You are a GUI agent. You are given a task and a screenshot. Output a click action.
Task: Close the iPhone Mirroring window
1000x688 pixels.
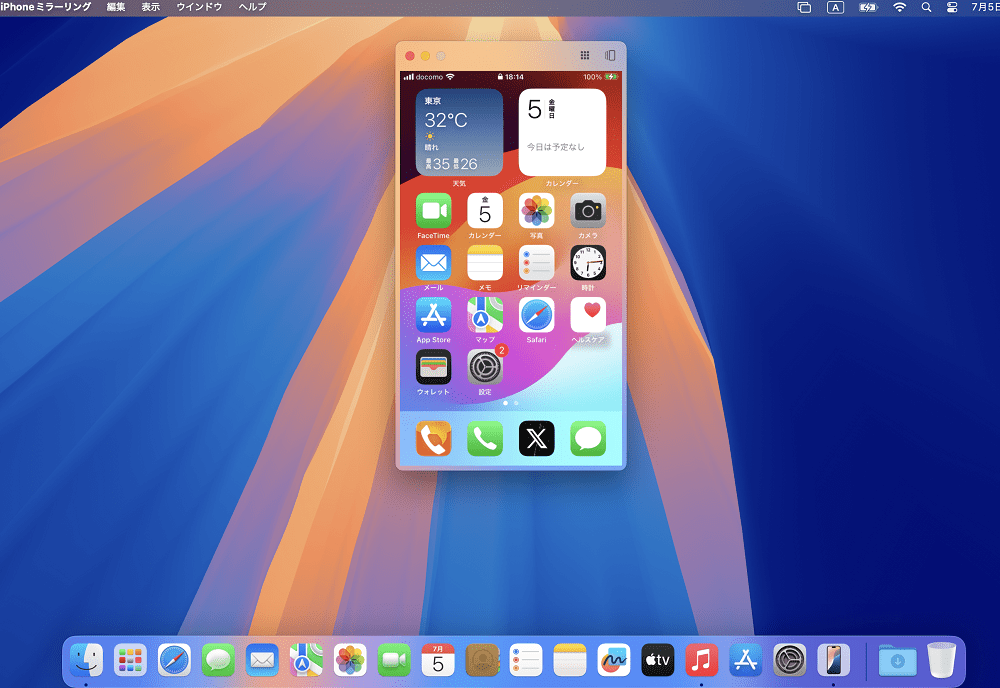410,56
